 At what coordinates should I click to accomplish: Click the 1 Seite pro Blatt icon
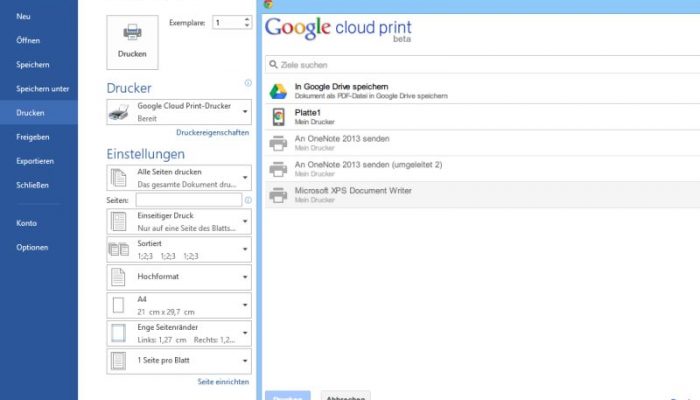click(118, 361)
